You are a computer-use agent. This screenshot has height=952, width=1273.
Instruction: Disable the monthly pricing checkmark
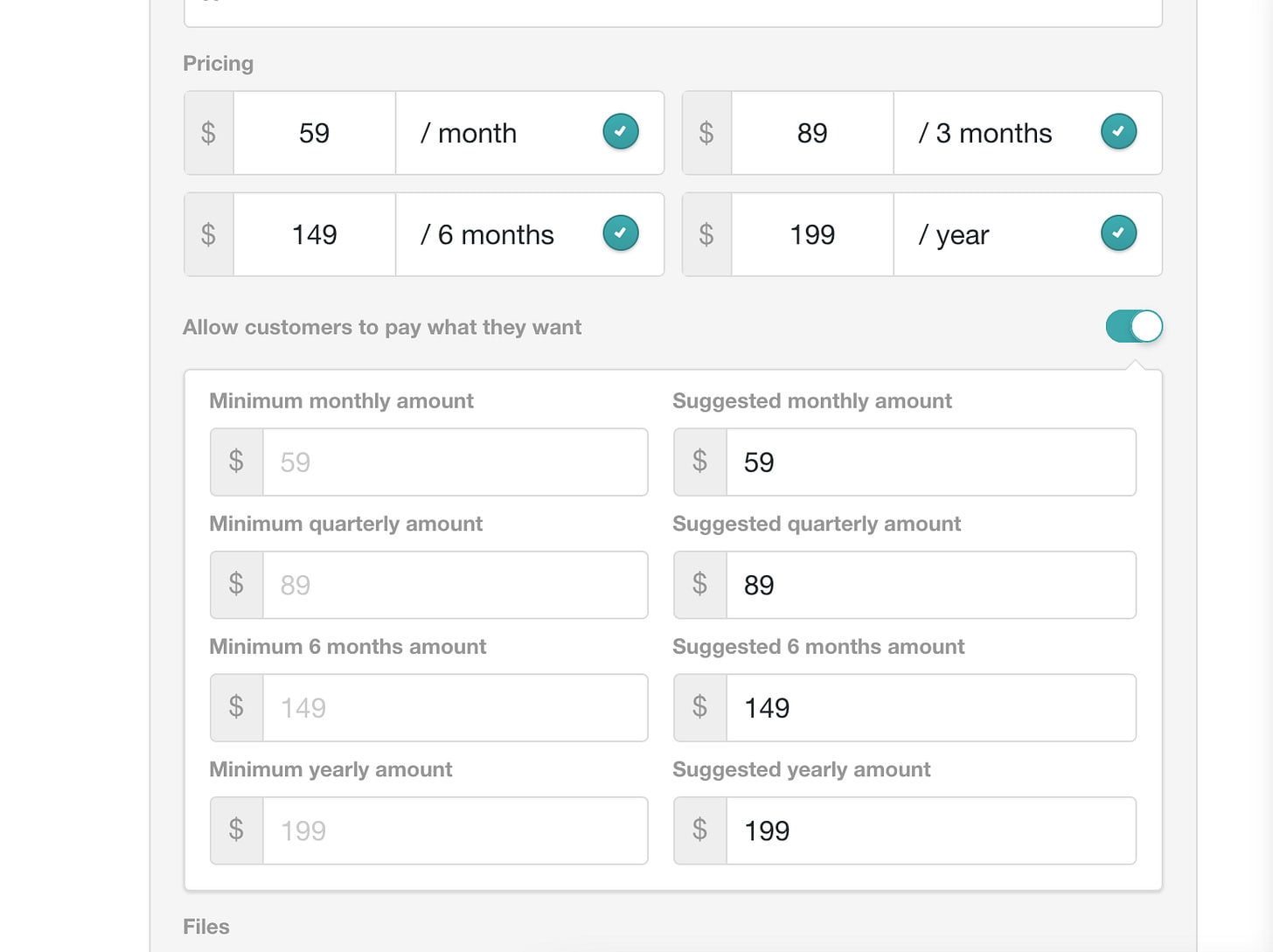(x=621, y=132)
